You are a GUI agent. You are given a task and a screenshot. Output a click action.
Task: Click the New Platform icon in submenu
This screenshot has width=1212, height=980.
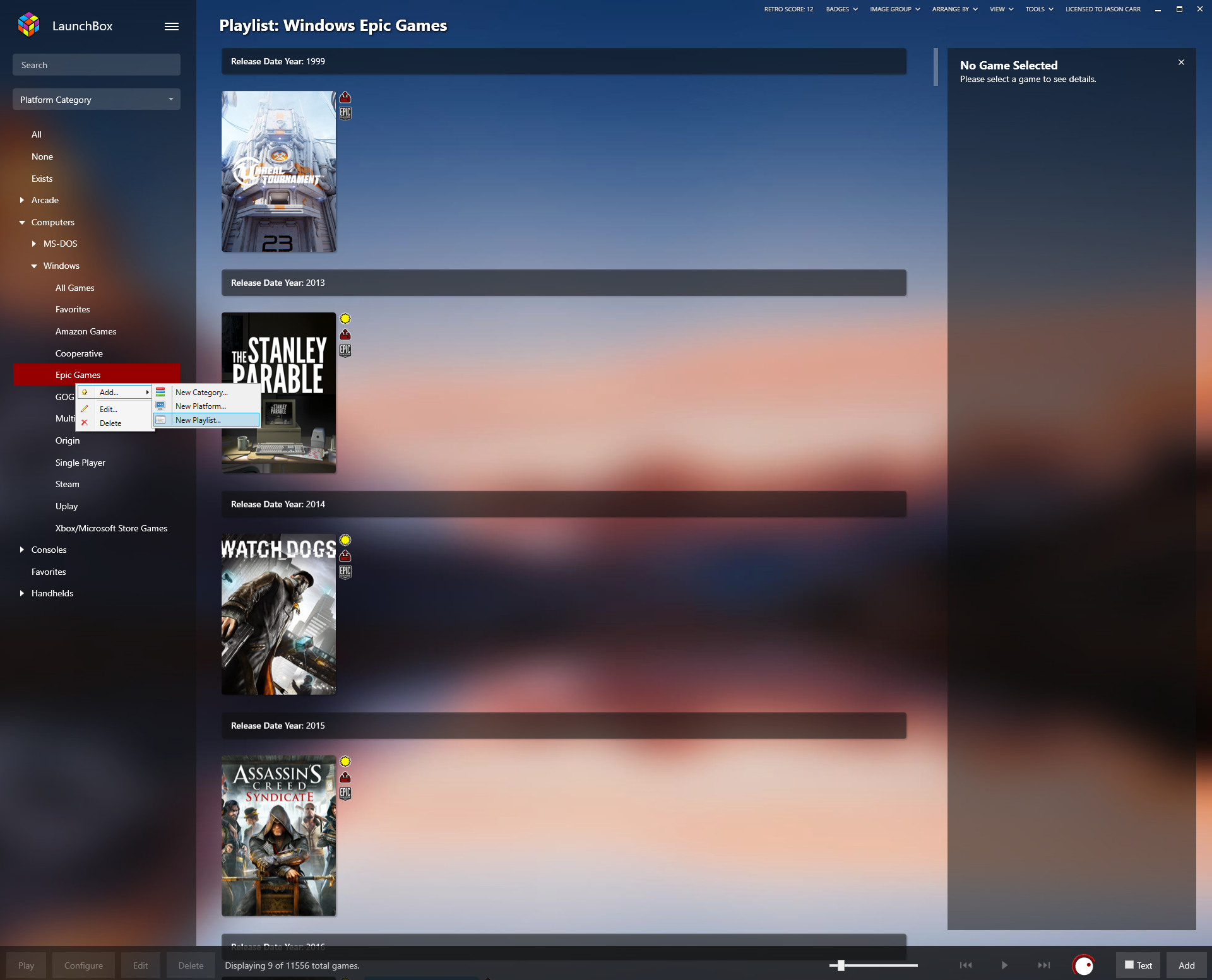[x=160, y=406]
